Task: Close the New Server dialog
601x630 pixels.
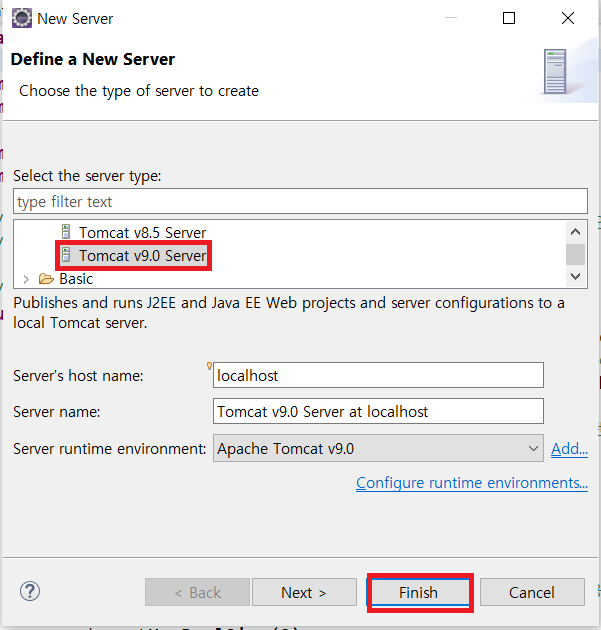Action: (x=568, y=18)
